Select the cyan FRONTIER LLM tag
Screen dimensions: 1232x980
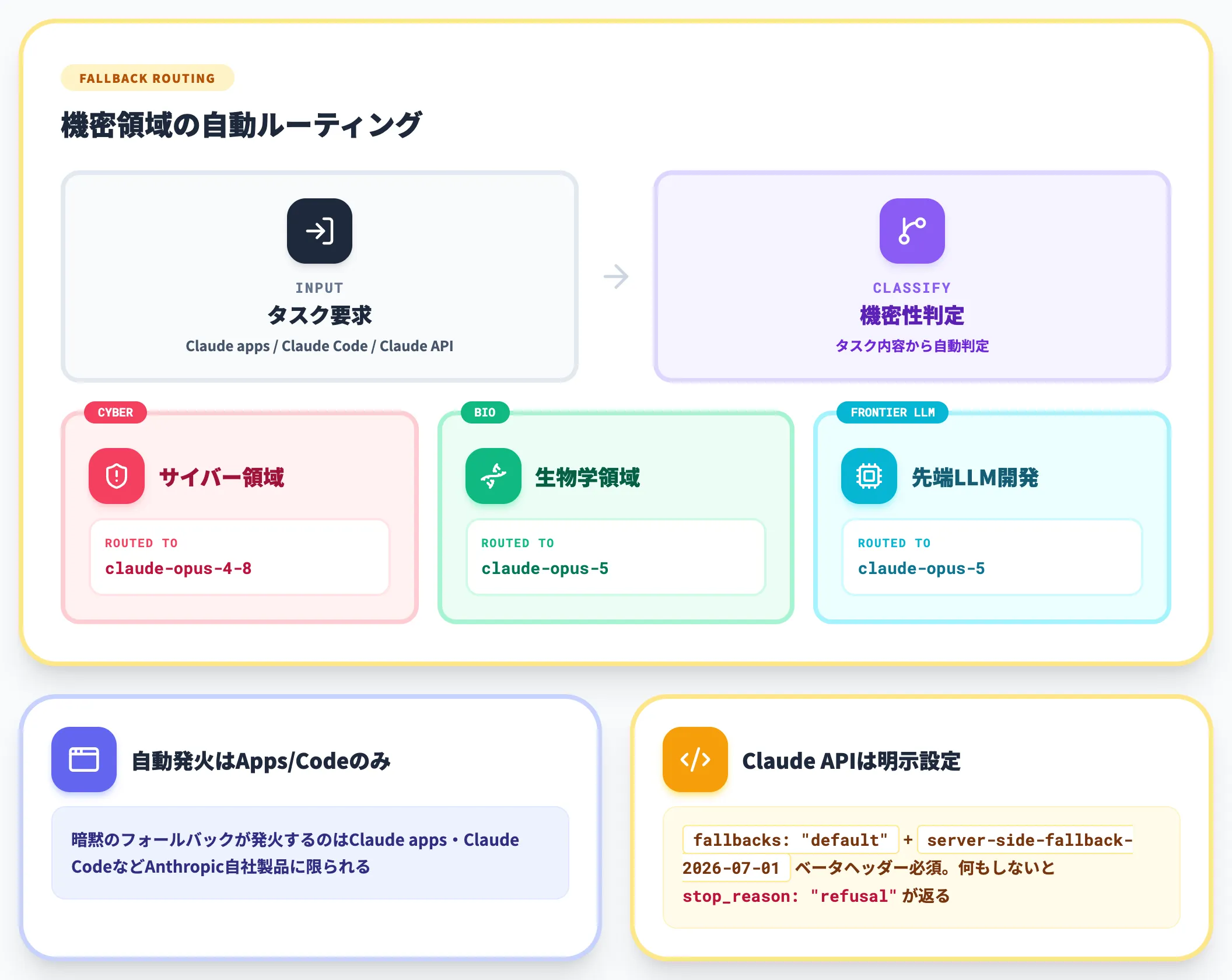pyautogui.click(x=892, y=412)
